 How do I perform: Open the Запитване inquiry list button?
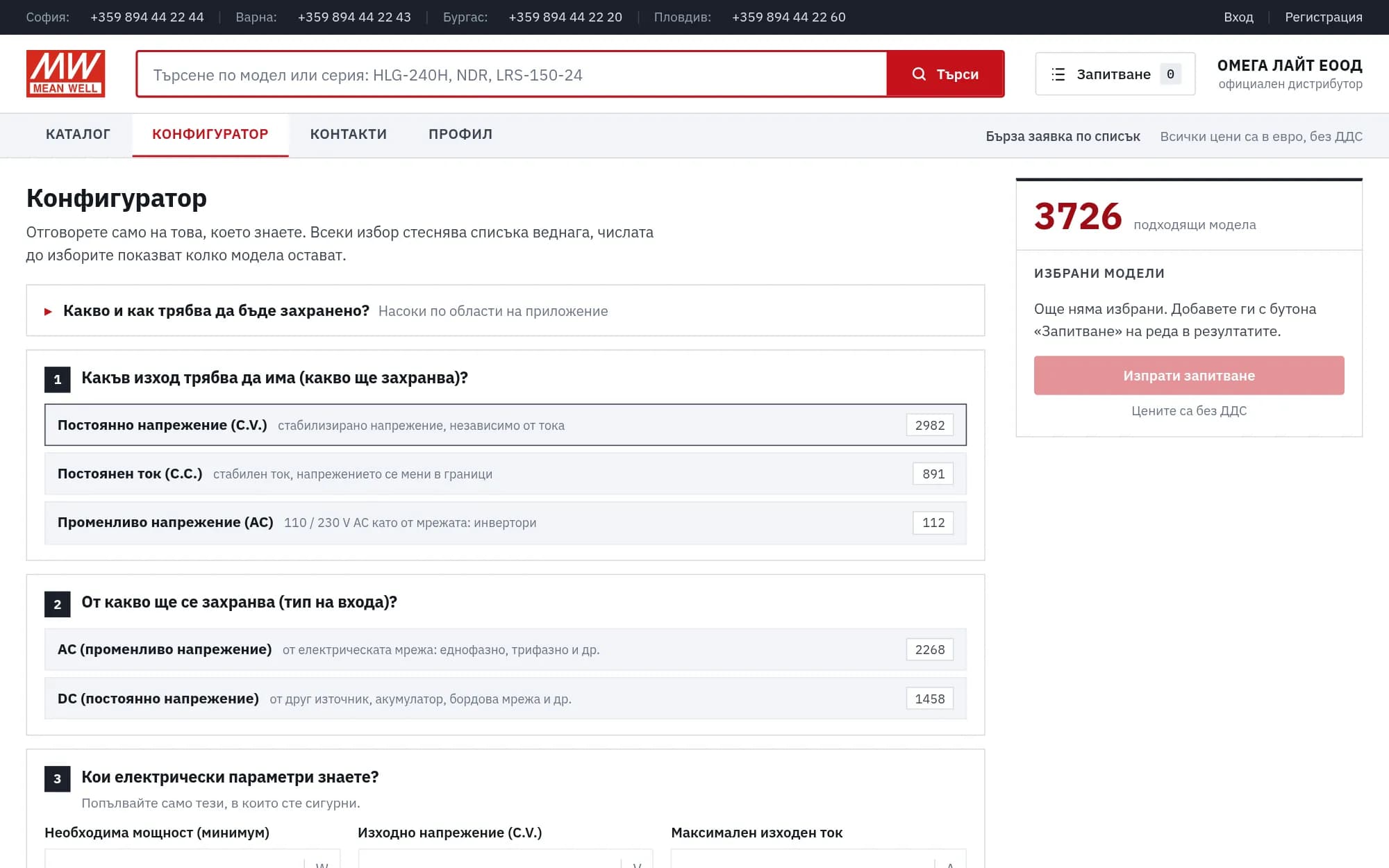point(1115,74)
